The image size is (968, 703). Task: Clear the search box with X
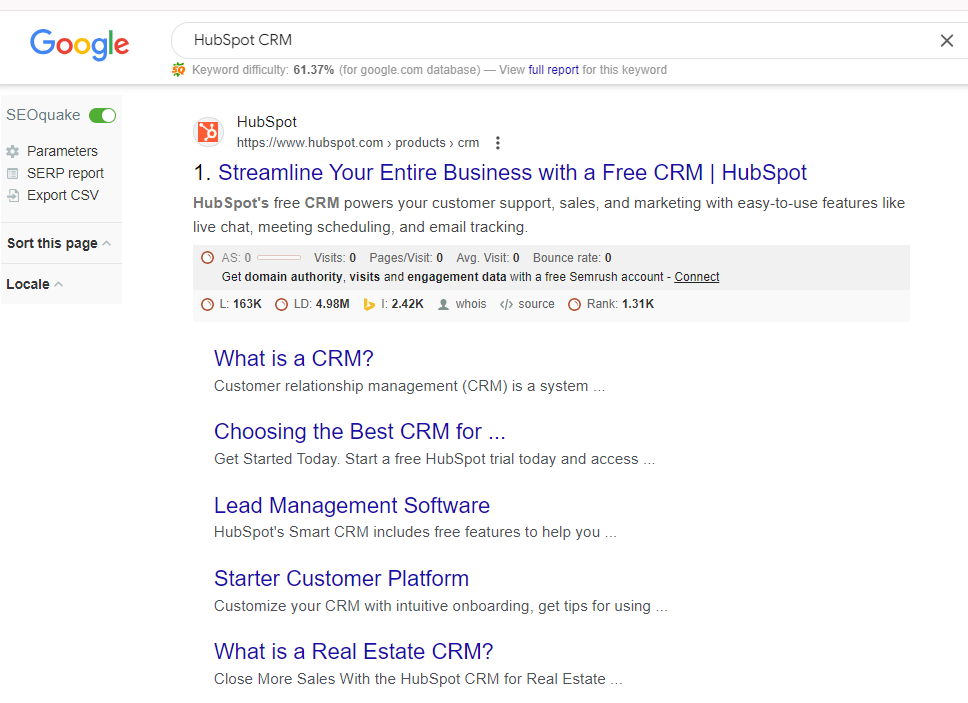tap(946, 41)
